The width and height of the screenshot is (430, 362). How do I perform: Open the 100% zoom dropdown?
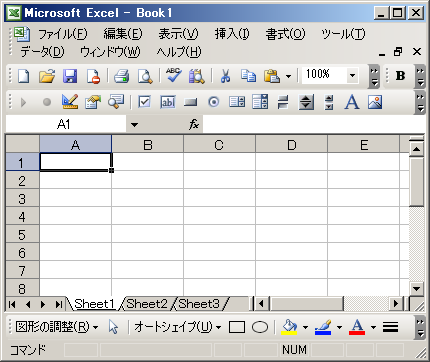click(x=352, y=76)
